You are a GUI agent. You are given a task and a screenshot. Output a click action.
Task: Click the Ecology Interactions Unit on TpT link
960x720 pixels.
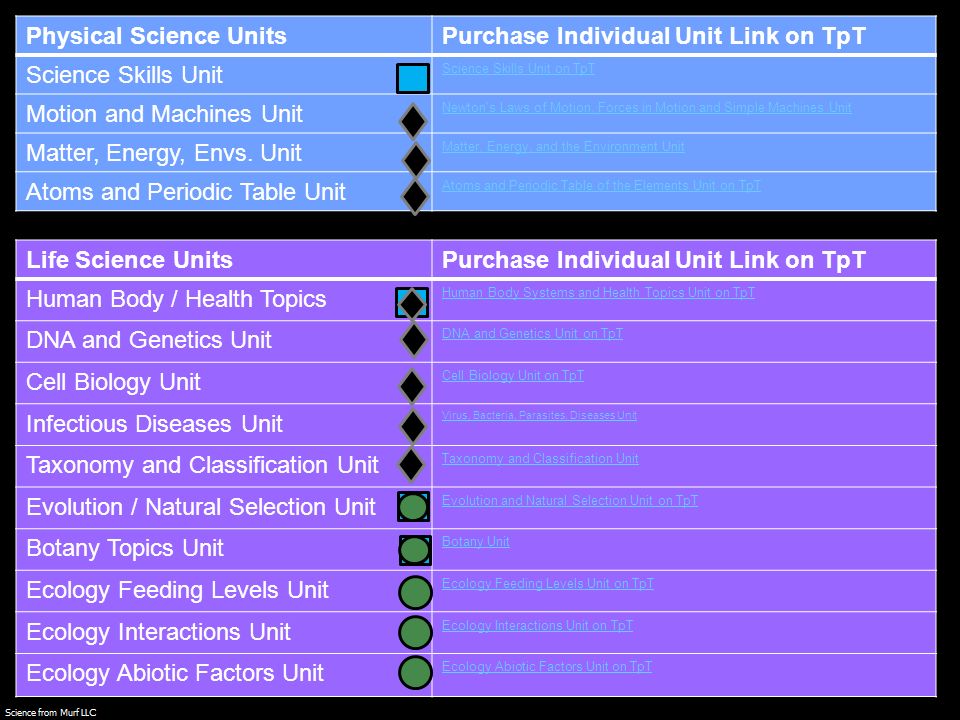point(538,625)
